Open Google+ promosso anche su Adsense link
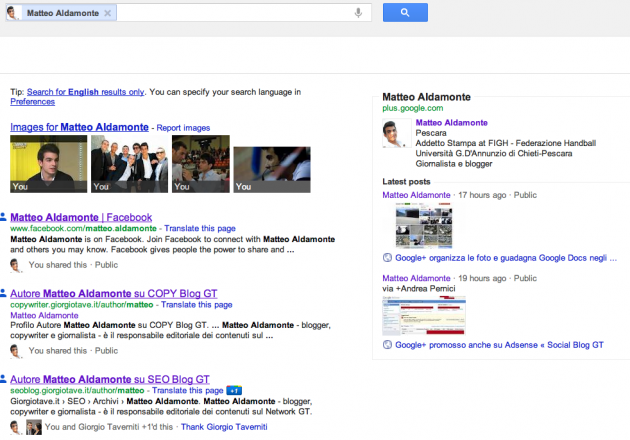The width and height of the screenshot is (630, 440). pyautogui.click(x=499, y=345)
